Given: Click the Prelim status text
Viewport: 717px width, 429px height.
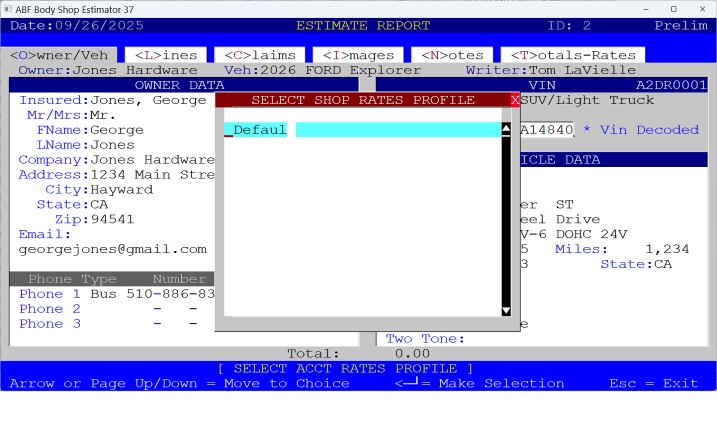Looking at the screenshot, I should tap(681, 26).
